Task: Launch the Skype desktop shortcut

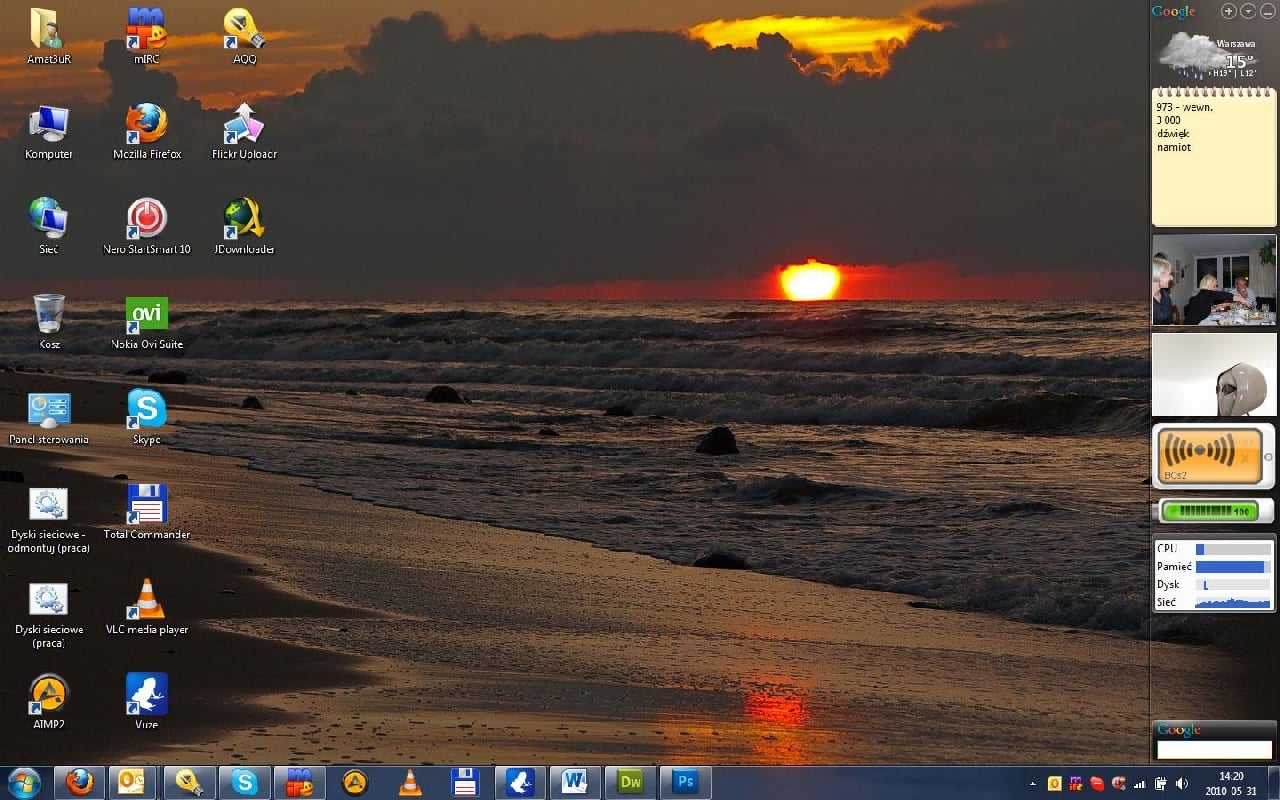Action: pos(146,416)
